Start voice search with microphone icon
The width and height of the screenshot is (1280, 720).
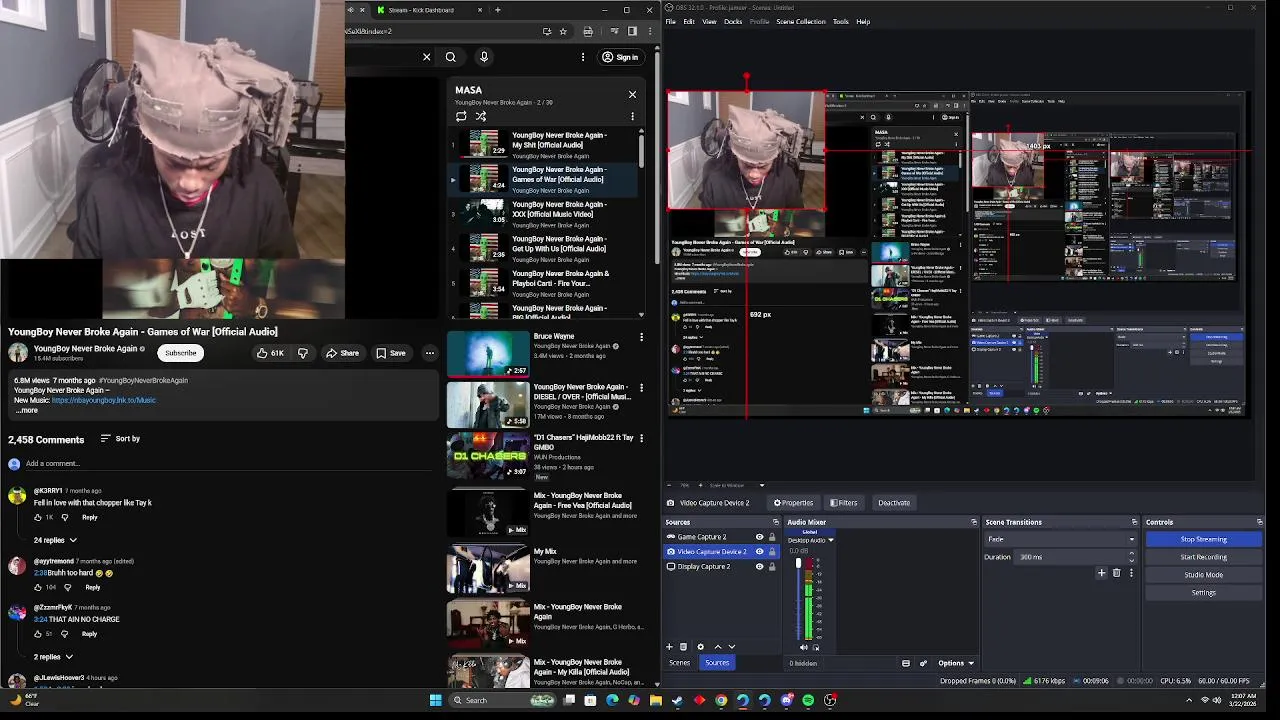coord(484,57)
